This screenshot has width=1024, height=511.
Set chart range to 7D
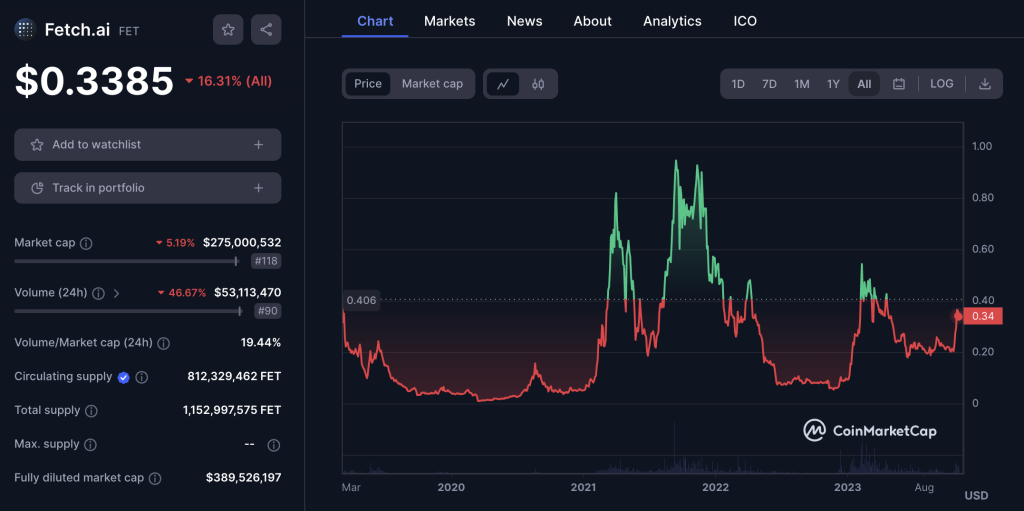tap(769, 84)
